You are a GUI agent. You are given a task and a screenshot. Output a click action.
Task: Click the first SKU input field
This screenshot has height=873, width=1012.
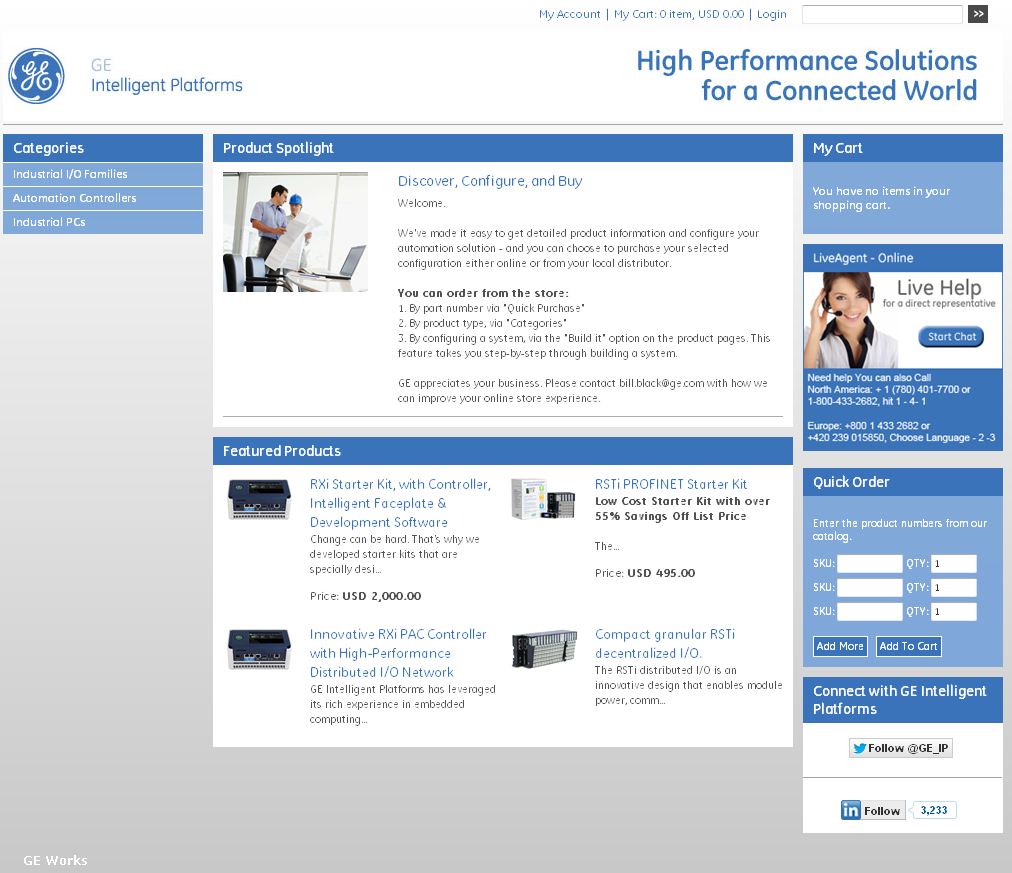tap(869, 563)
